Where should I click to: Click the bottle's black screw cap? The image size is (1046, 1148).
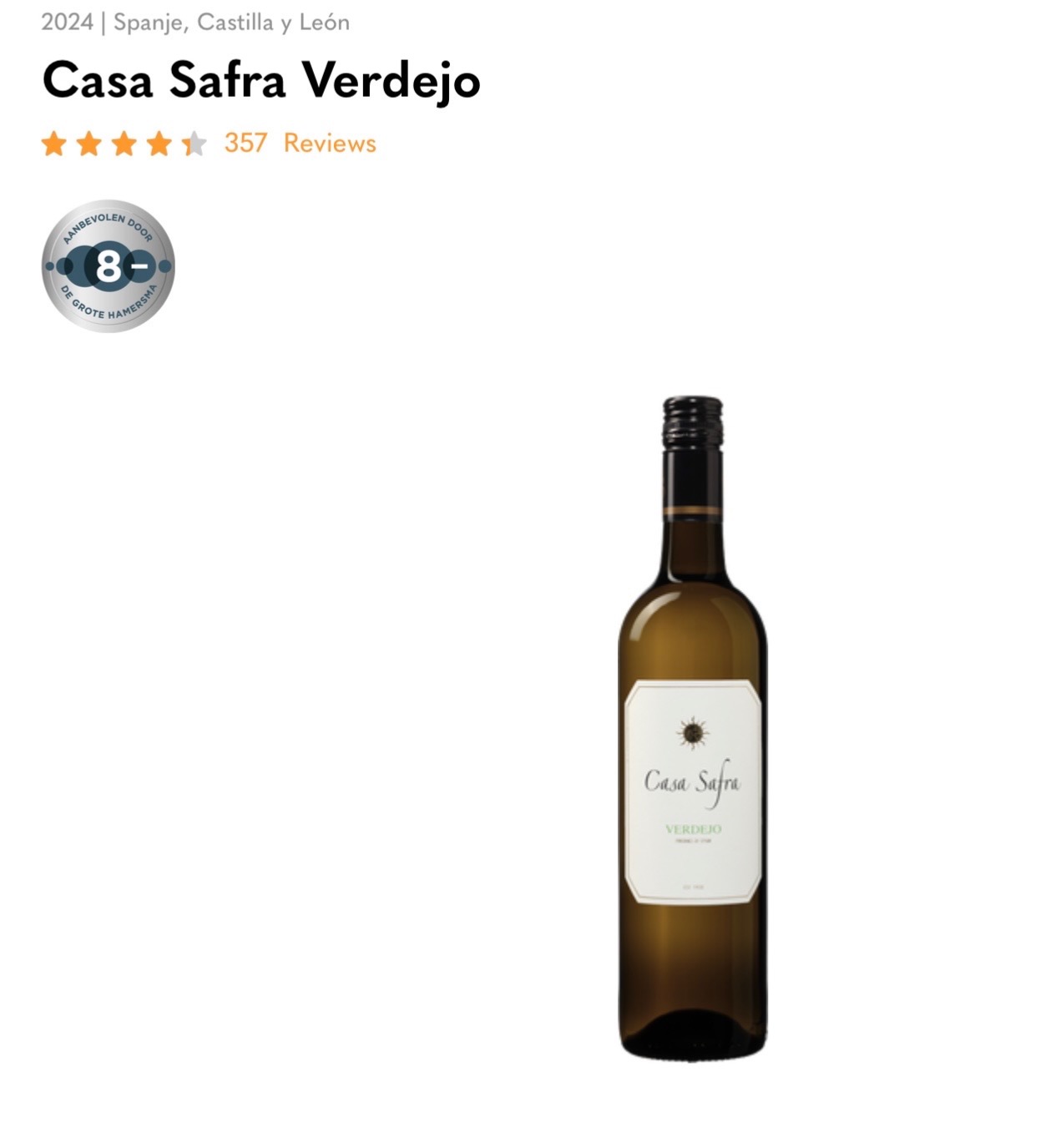693,423
